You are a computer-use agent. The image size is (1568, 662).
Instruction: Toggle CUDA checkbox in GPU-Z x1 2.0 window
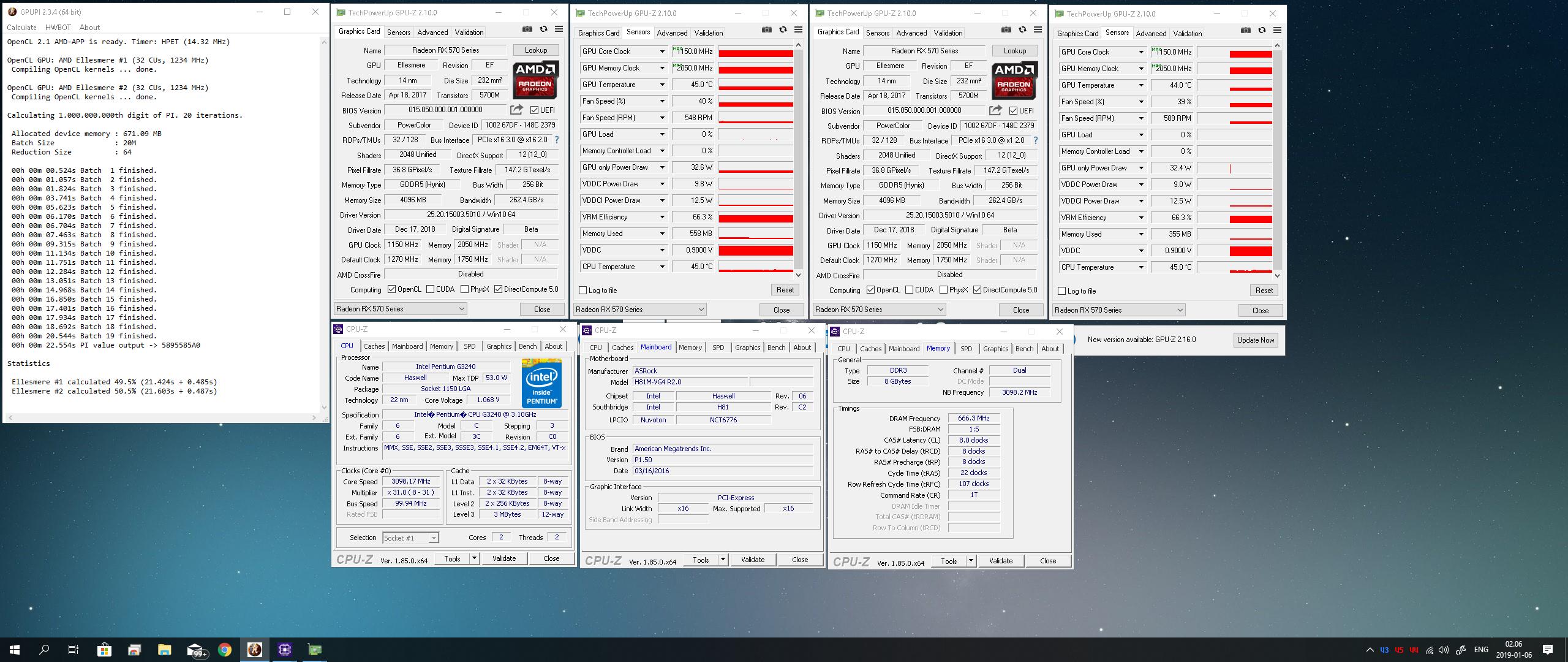coord(909,290)
